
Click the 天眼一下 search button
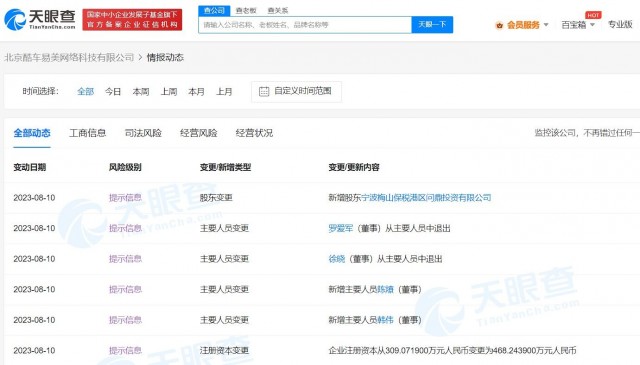[432, 24]
